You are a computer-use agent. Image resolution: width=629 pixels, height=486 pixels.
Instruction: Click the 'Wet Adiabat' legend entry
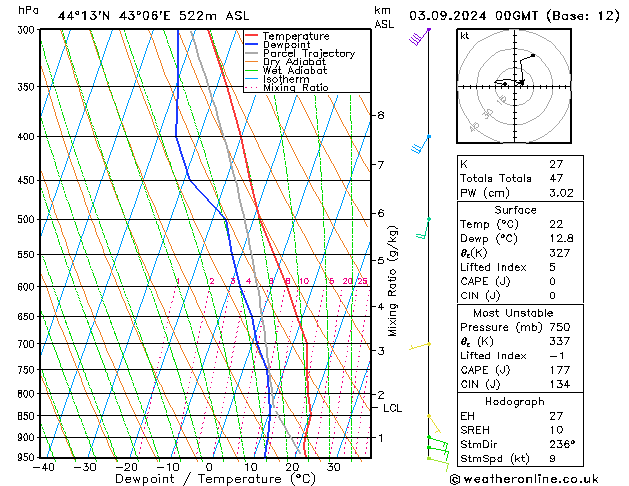click(x=295, y=70)
